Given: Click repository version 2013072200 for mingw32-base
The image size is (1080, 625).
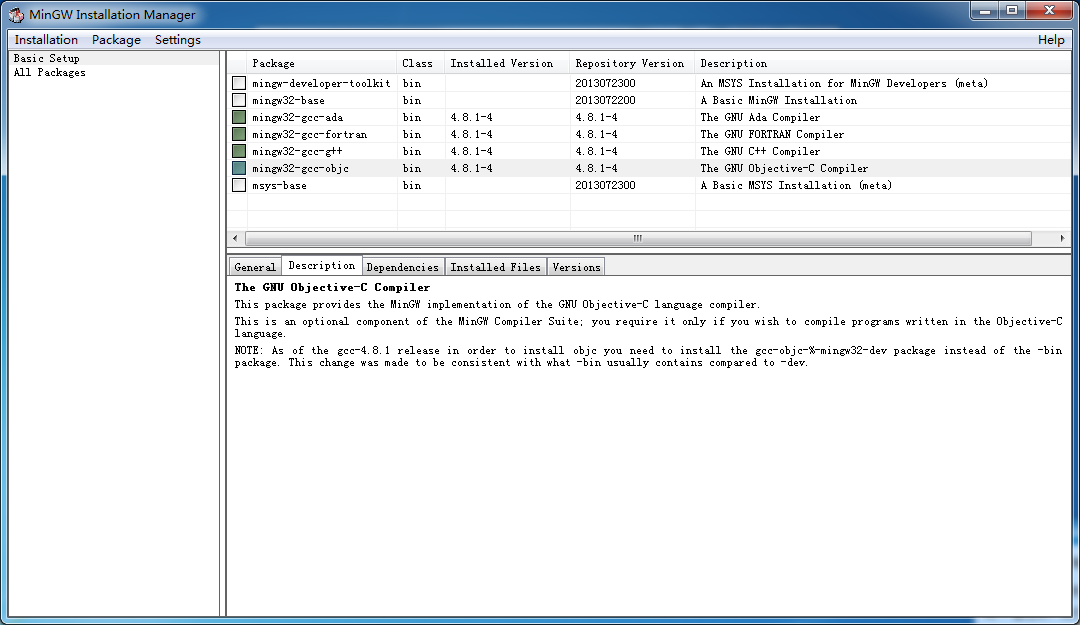Looking at the screenshot, I should click(605, 101).
